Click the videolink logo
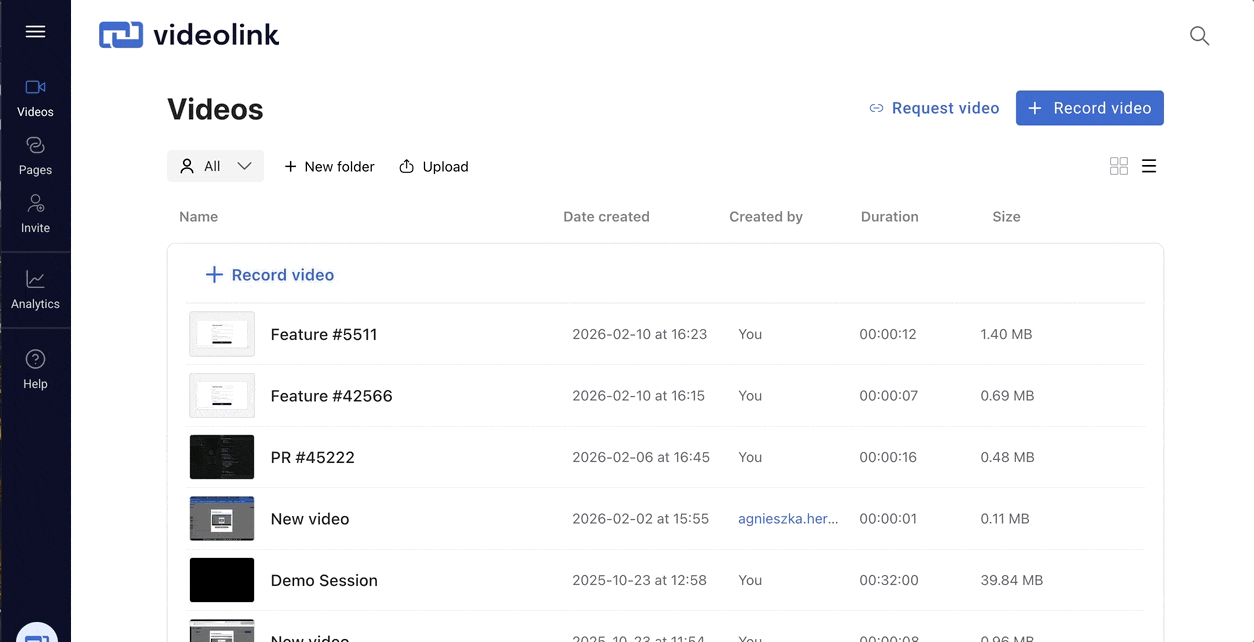This screenshot has width=1254, height=642. pos(189,36)
